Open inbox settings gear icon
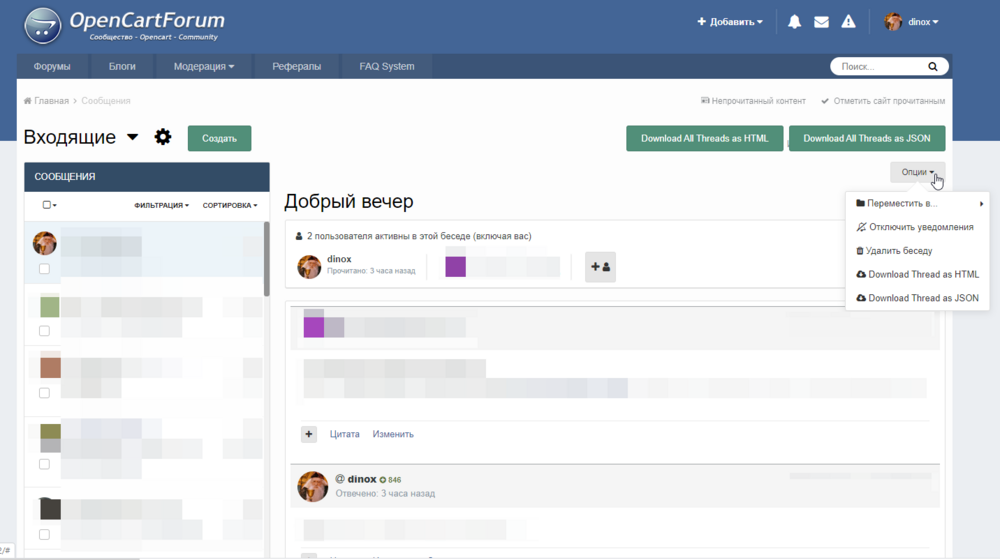 pos(163,138)
